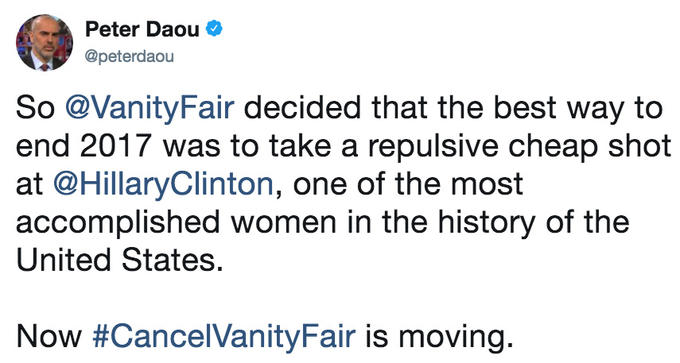Open the Peter Daou display name link

pyautogui.click(x=142, y=29)
